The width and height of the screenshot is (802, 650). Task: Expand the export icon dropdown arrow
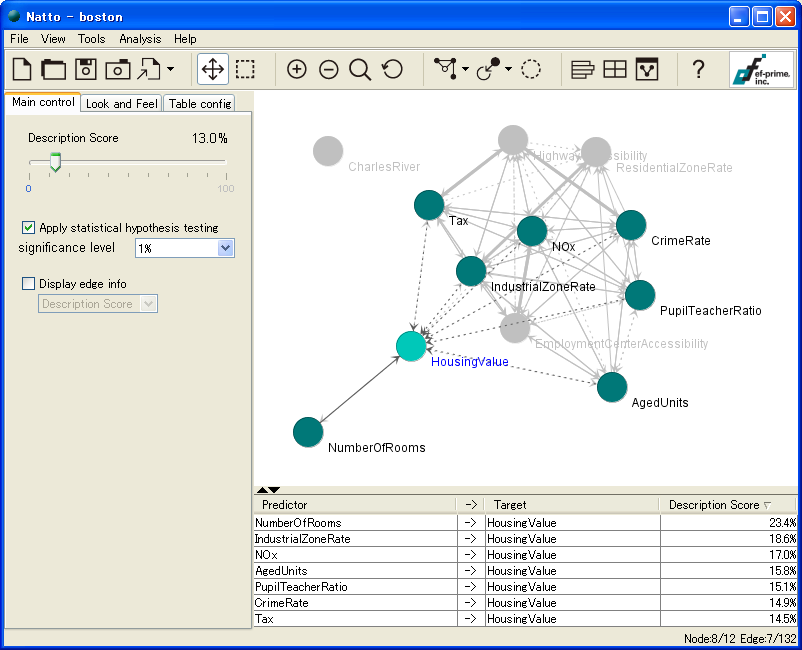pos(171,70)
